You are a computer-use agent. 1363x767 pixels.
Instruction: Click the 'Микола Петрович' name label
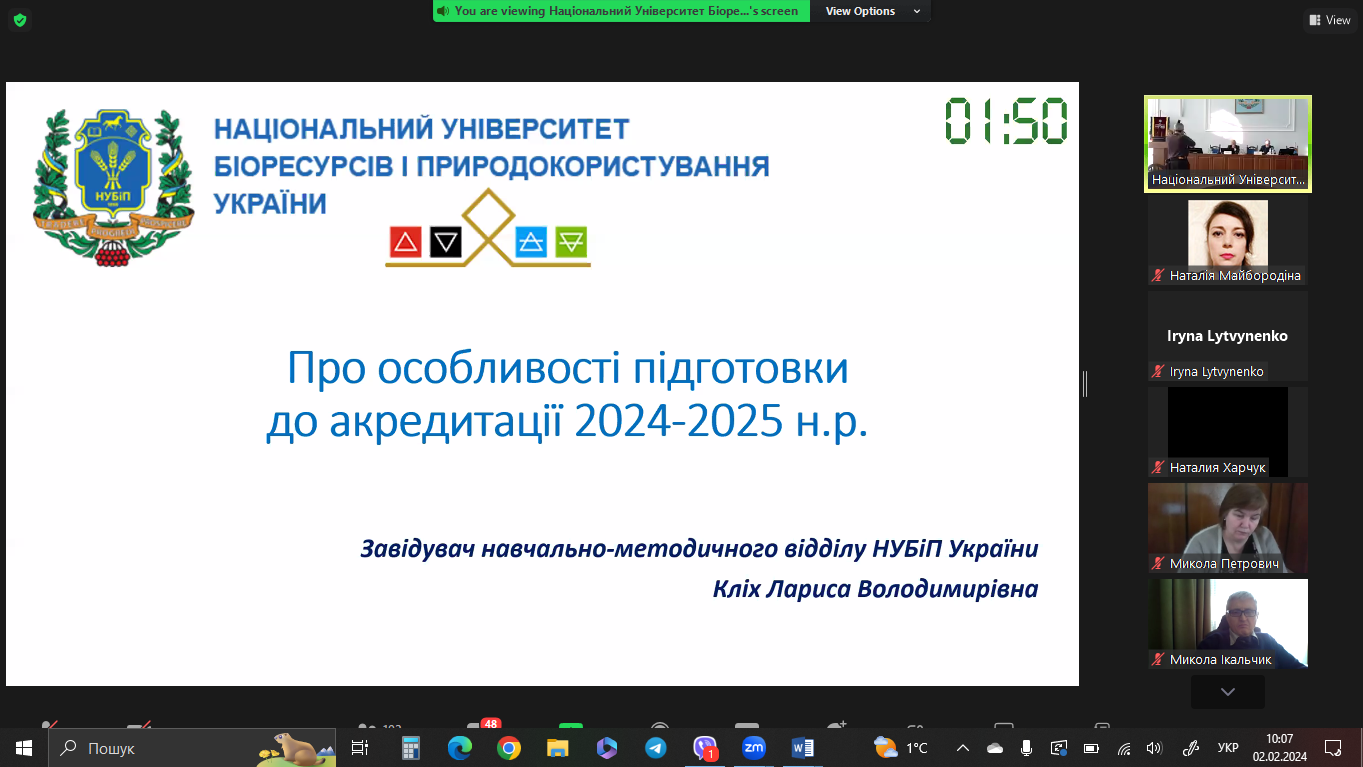pos(1224,563)
